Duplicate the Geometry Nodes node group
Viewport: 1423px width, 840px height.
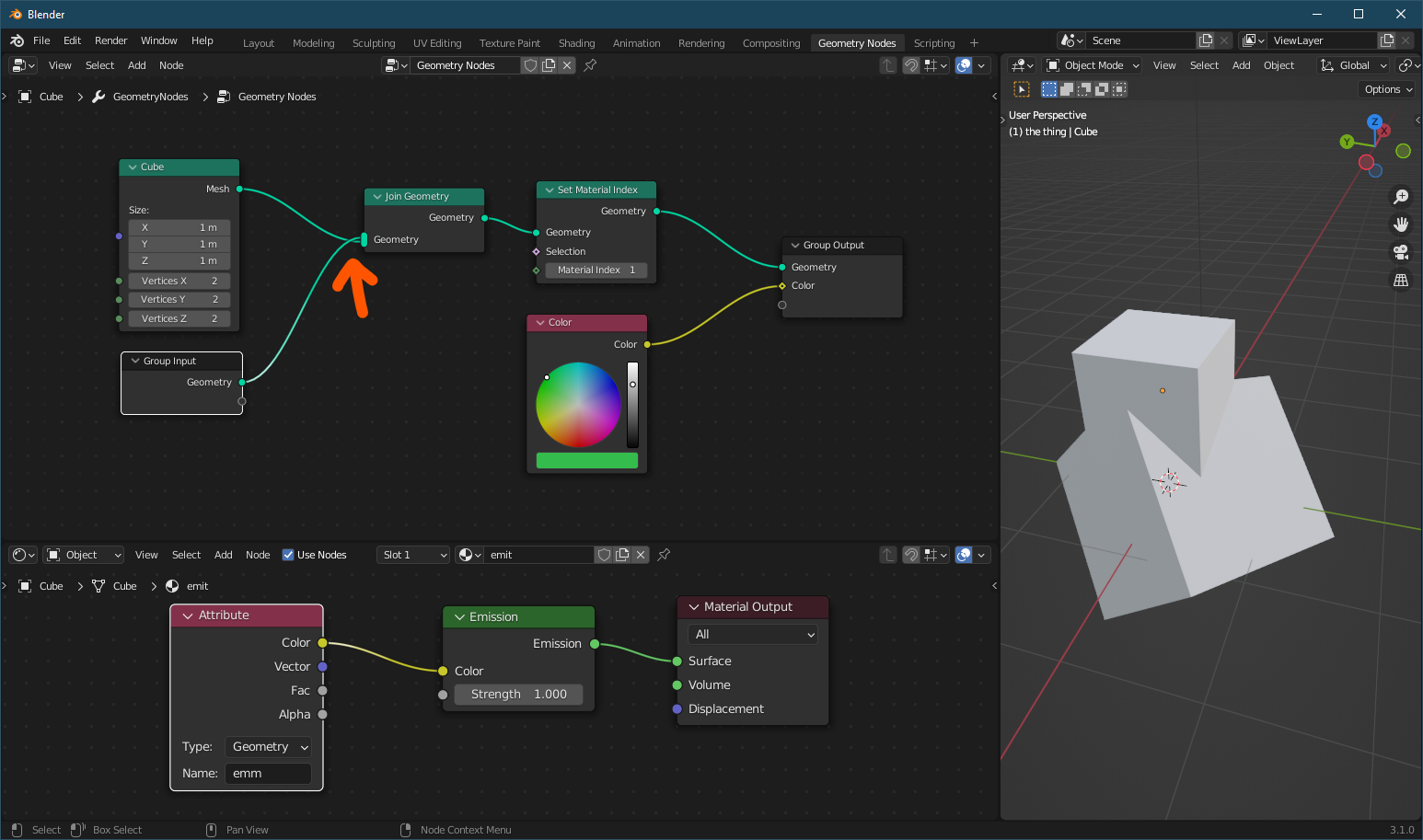point(549,65)
